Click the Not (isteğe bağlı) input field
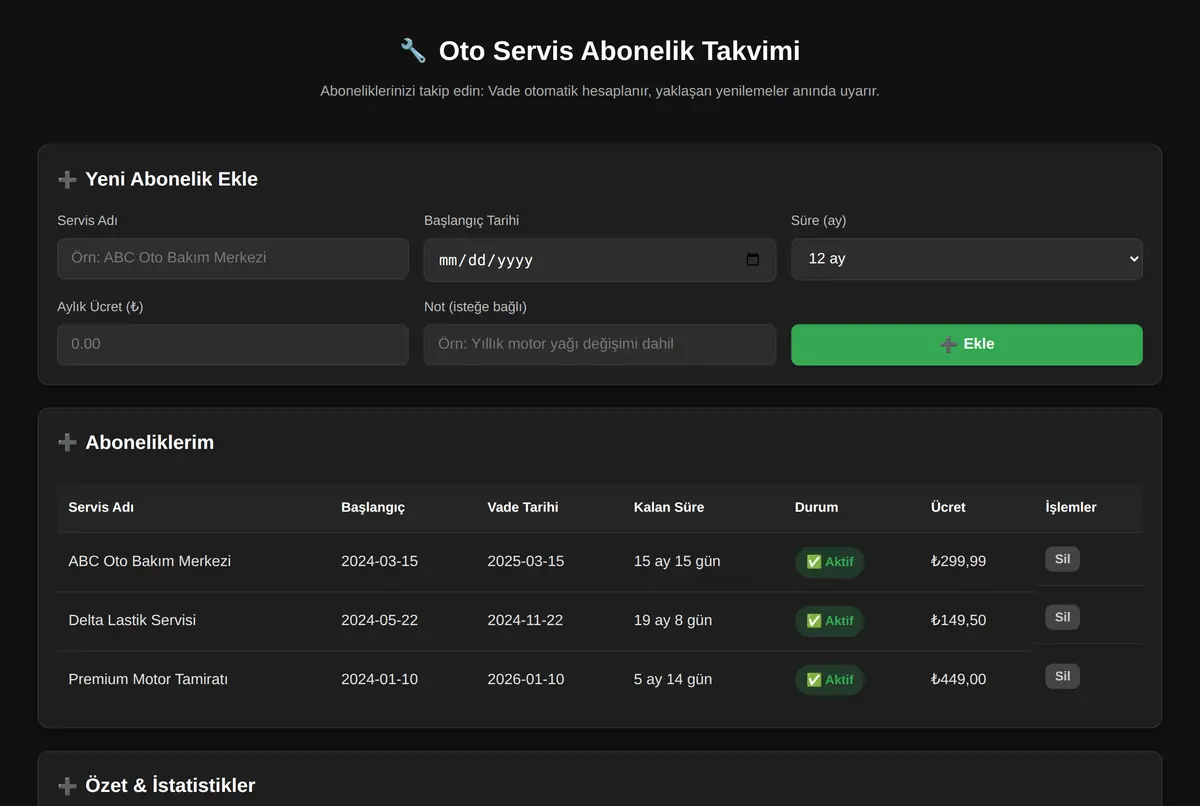The height and width of the screenshot is (806, 1200). pos(600,344)
